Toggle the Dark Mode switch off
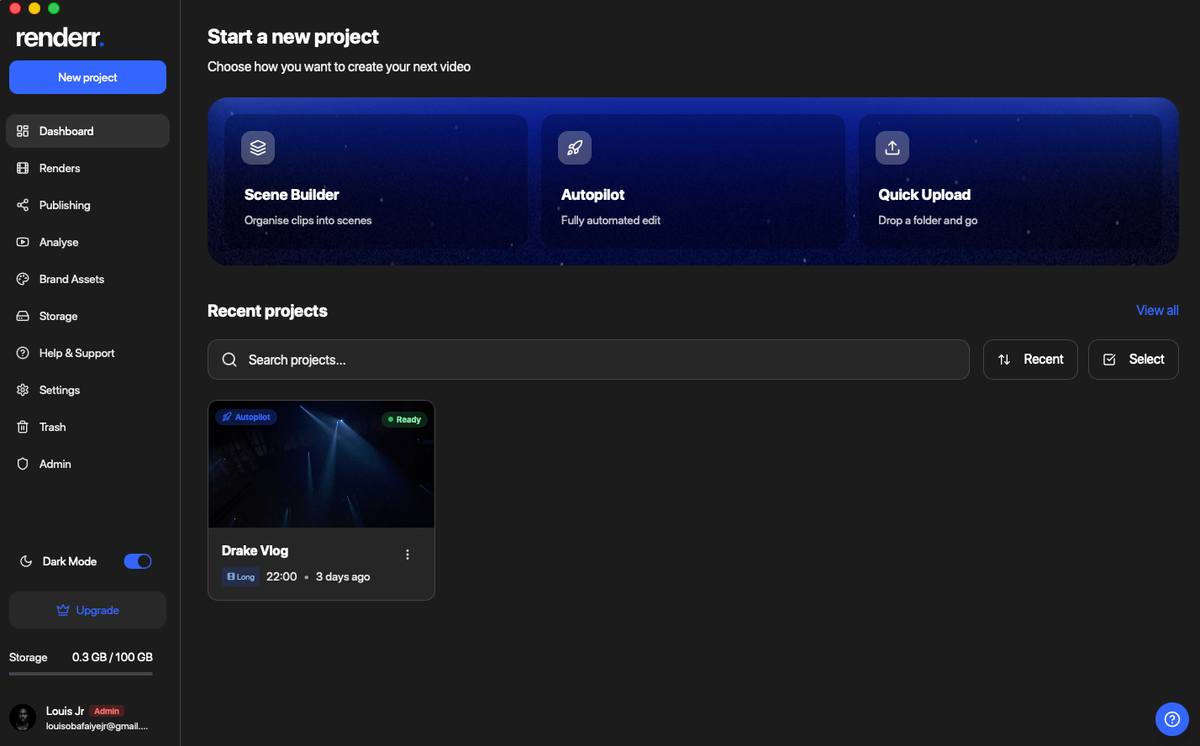1200x746 pixels. tap(138, 561)
